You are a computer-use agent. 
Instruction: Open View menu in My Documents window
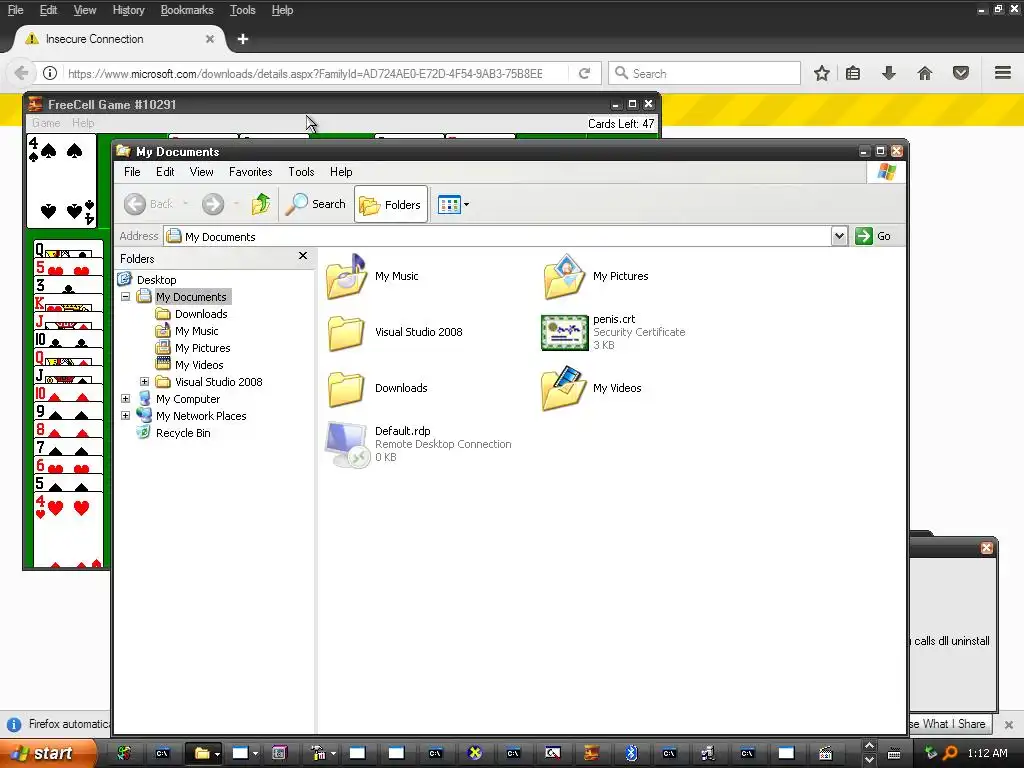point(201,172)
